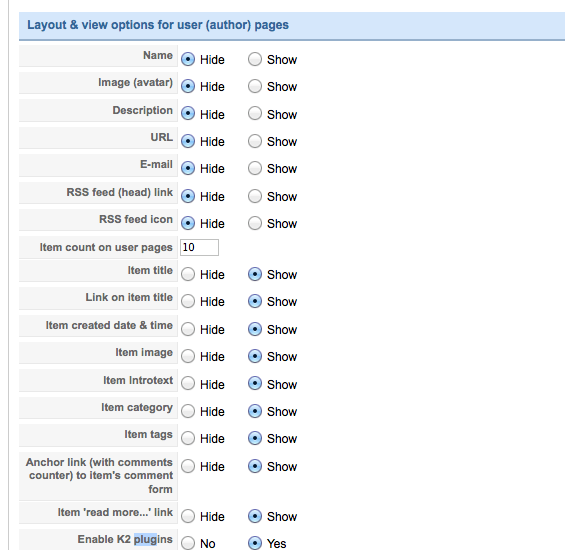Viewport: 565px width, 555px height.
Task: Hide the anchor link to comment form
Action: point(188,466)
